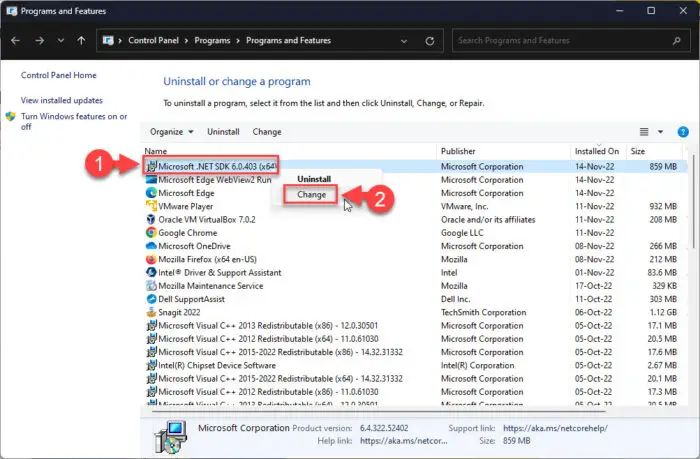Viewport: 700px width, 459px height.
Task: Open Control Panel Home link
Action: tap(58, 75)
